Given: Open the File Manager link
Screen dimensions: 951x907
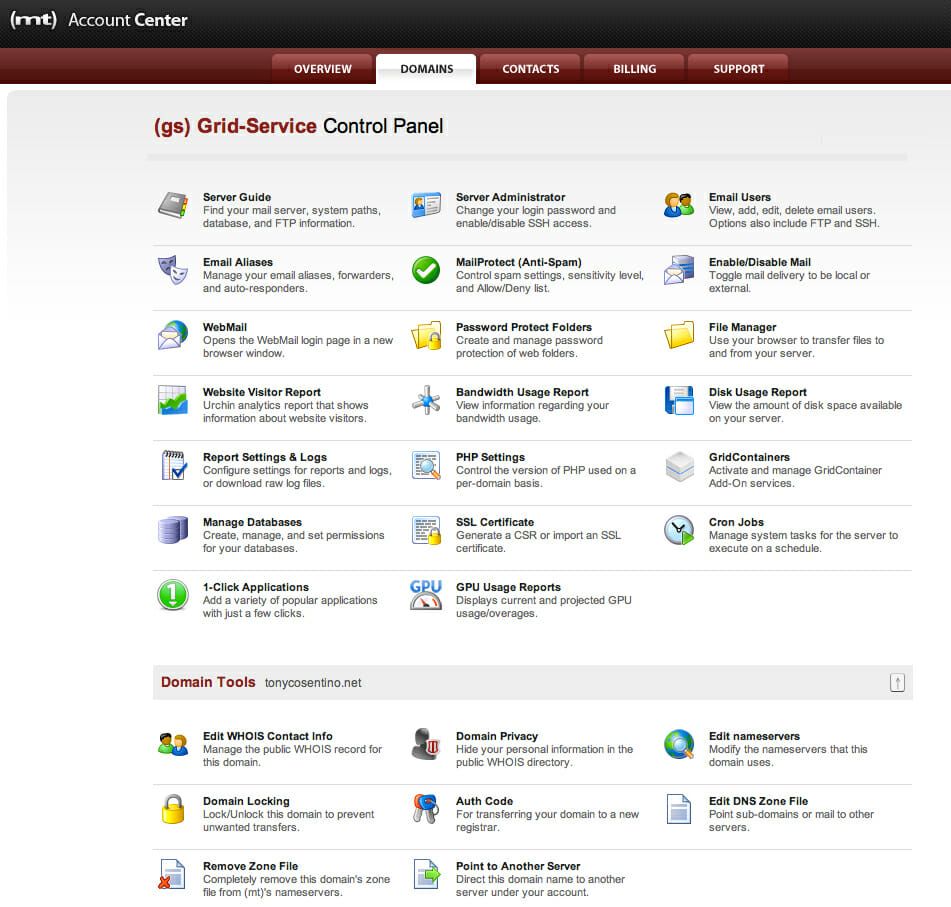Looking at the screenshot, I should [742, 327].
